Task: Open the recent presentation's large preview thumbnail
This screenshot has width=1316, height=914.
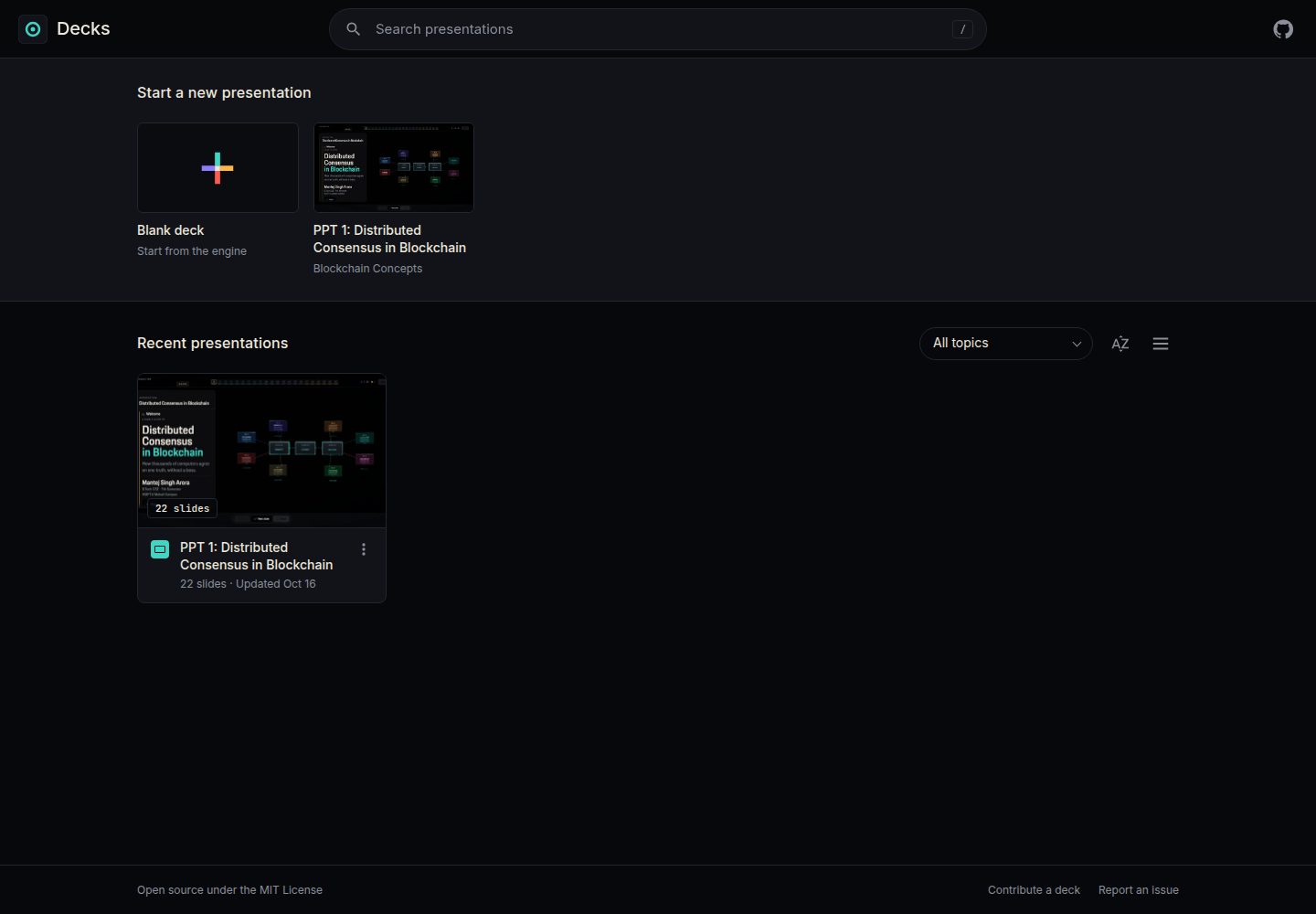Action: 261,451
